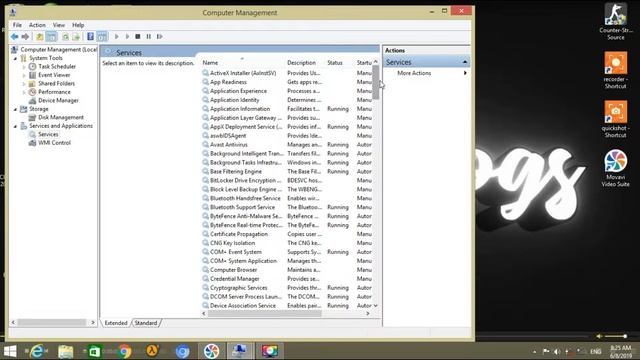Click the Export List toolbar icon
The width and height of the screenshot is (640, 360).
[x=76, y=37]
